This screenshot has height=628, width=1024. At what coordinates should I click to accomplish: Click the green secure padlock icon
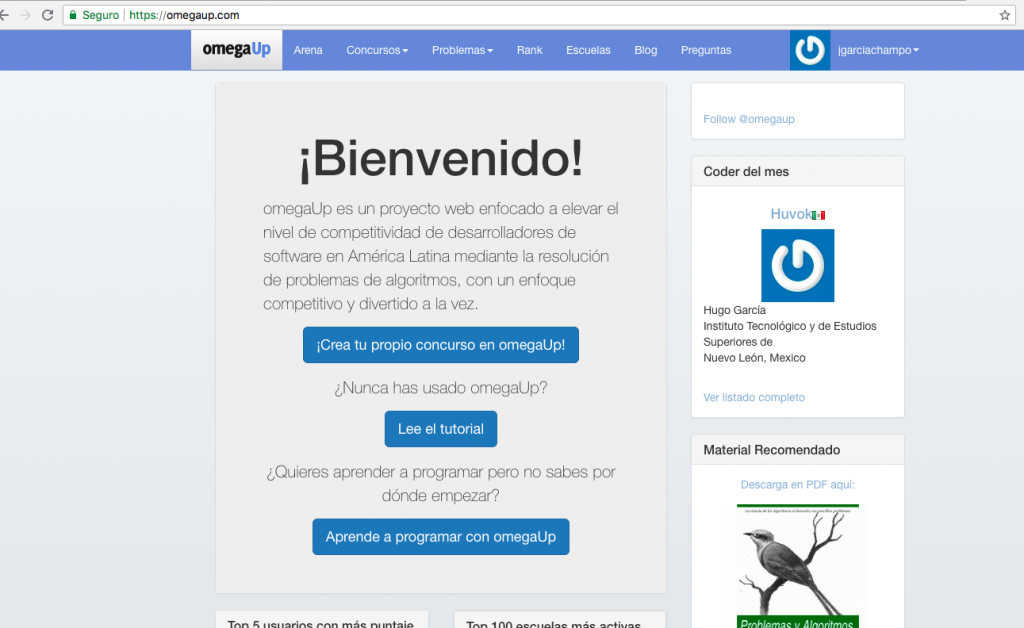click(73, 15)
